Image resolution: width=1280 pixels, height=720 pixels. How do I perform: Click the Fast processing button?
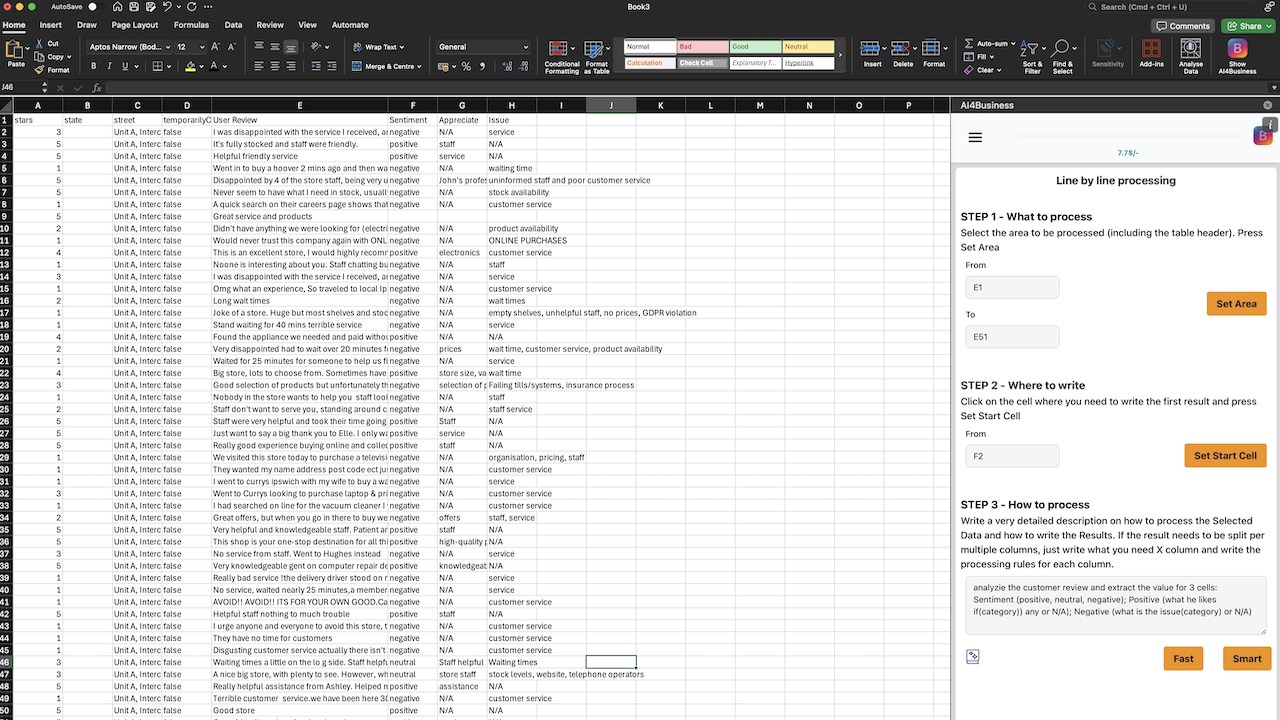click(x=1183, y=659)
